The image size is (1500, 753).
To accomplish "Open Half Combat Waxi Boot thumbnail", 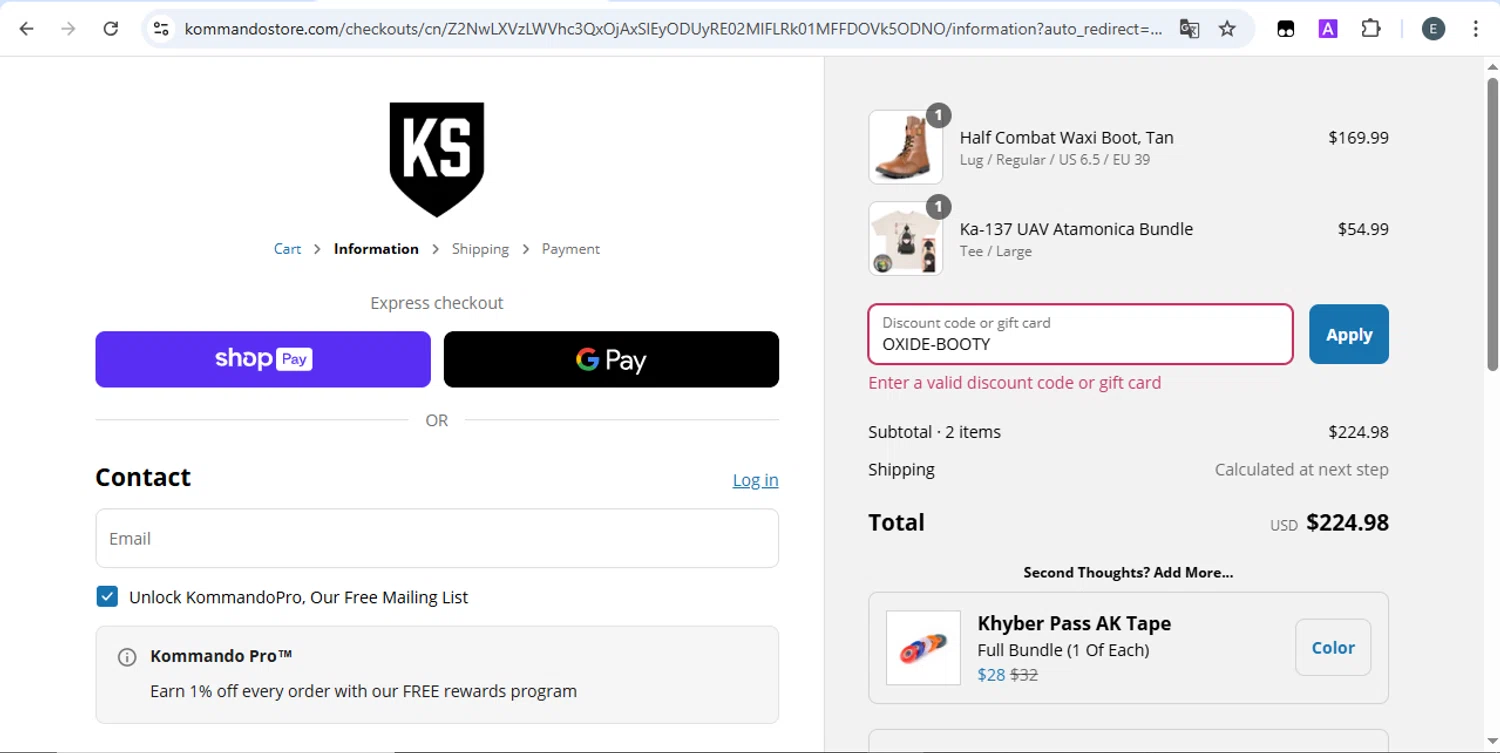I will [905, 147].
